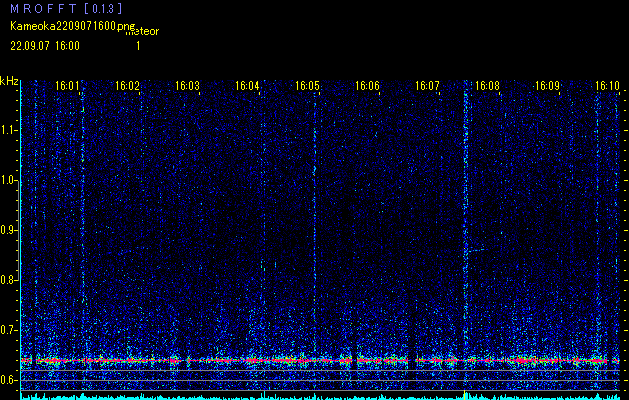Click the 0.7 frequency axis label

click(9, 330)
